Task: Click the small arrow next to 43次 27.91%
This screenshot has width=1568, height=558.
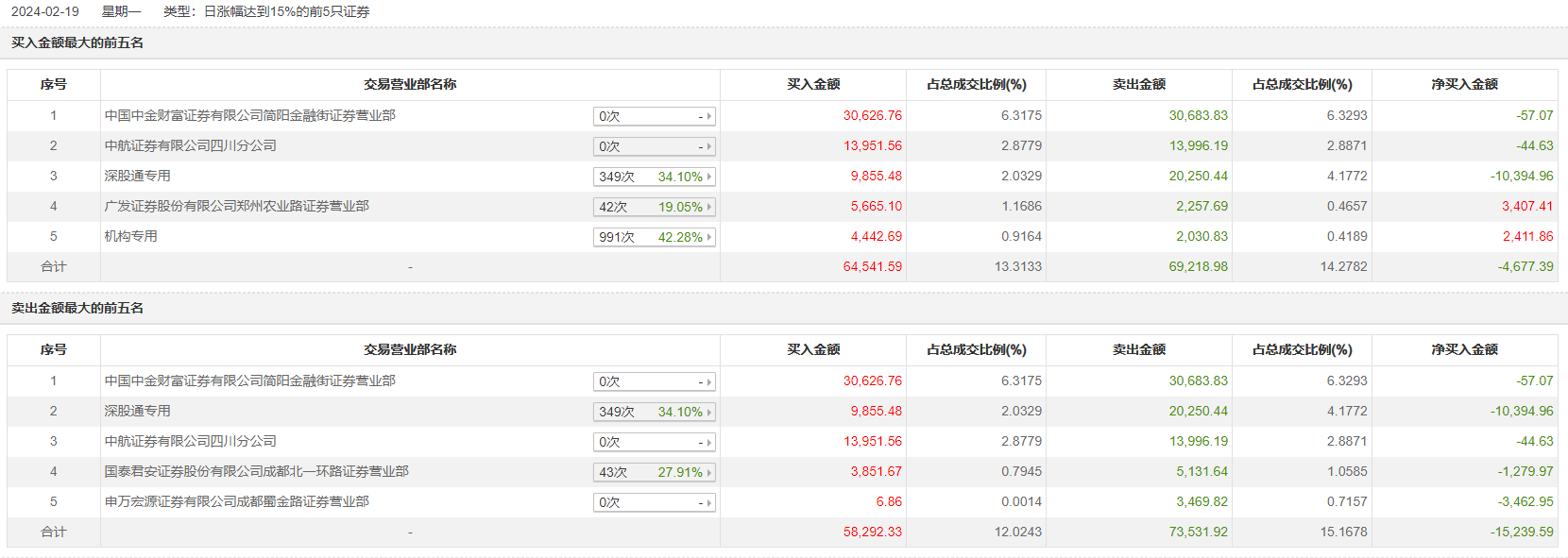Action: tap(709, 472)
